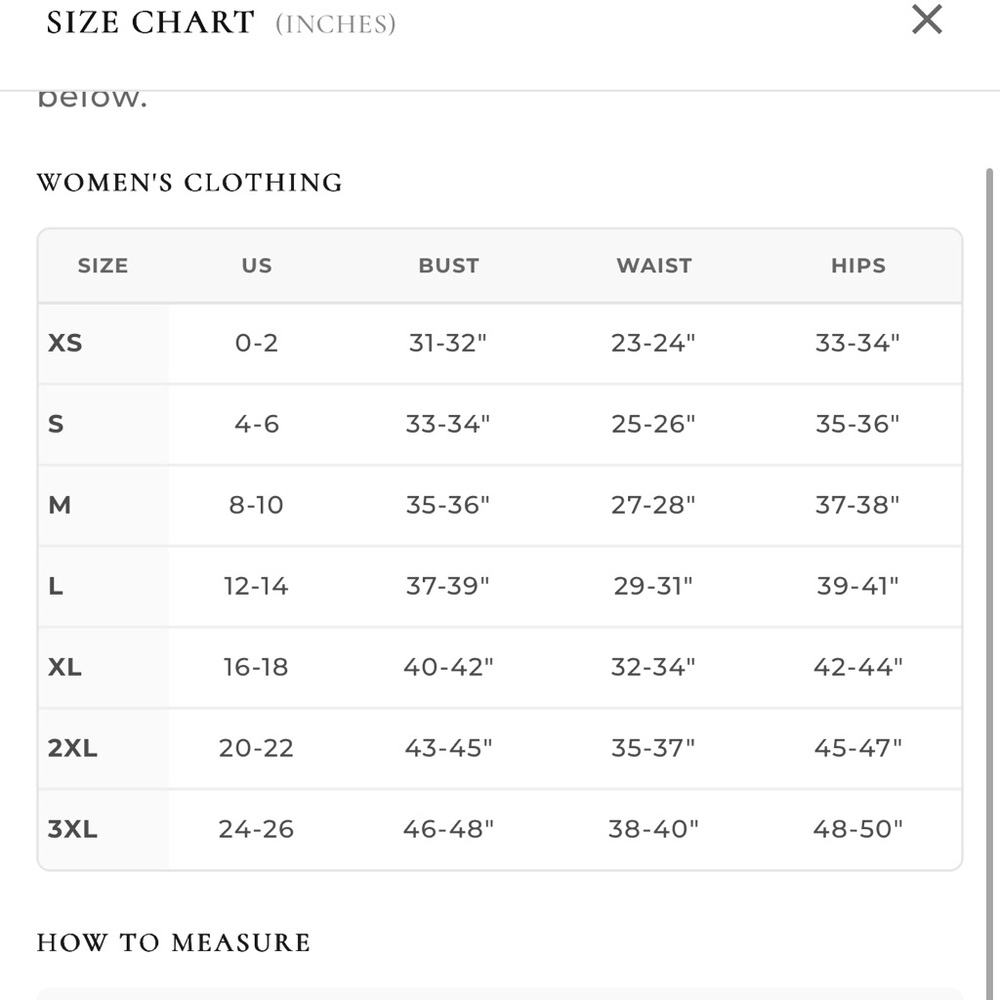Viewport: 1000px width, 1000px height.
Task: Click the 37-39" bust value for L
Action: [x=448, y=586]
